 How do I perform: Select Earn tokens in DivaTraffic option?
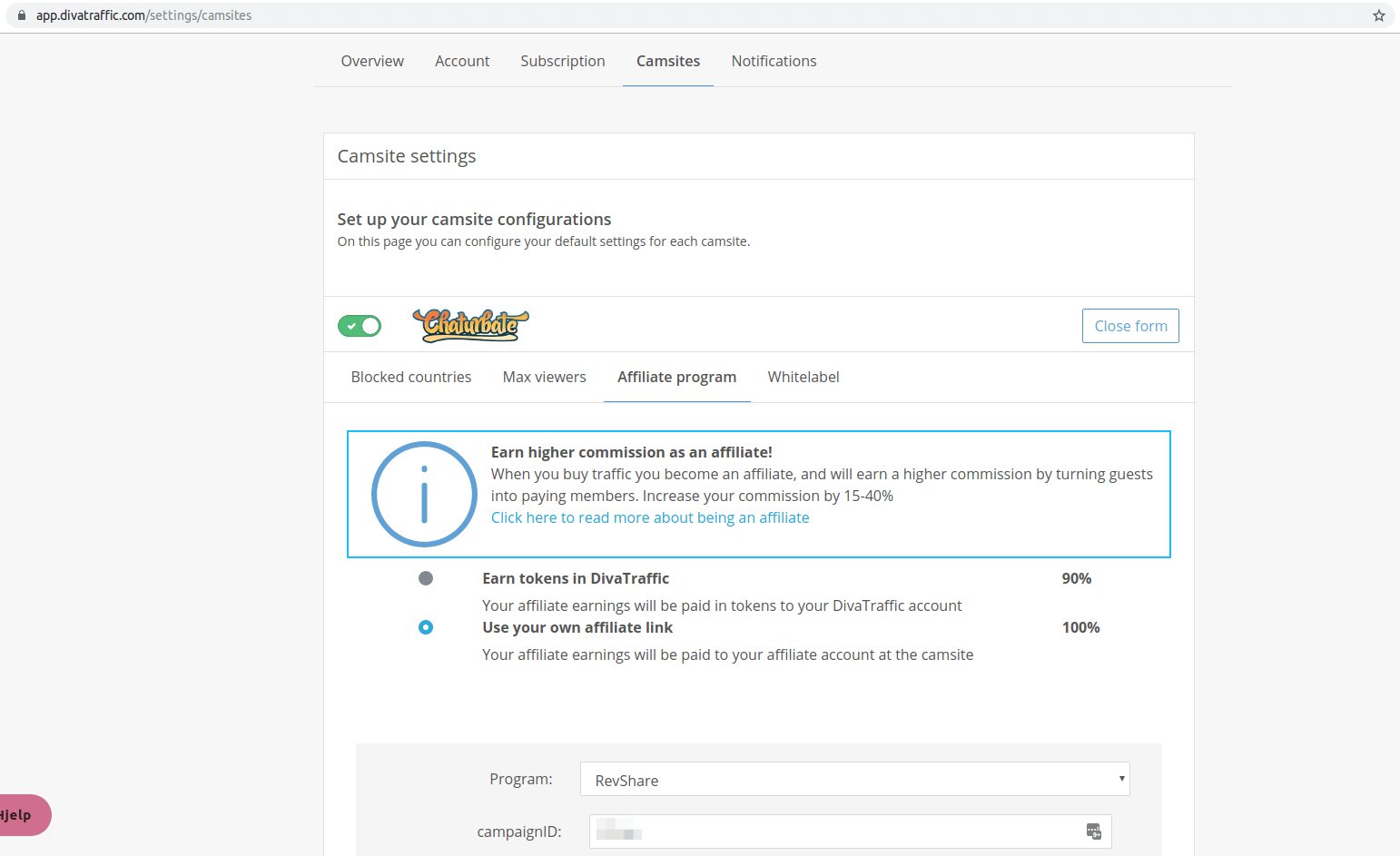click(426, 578)
